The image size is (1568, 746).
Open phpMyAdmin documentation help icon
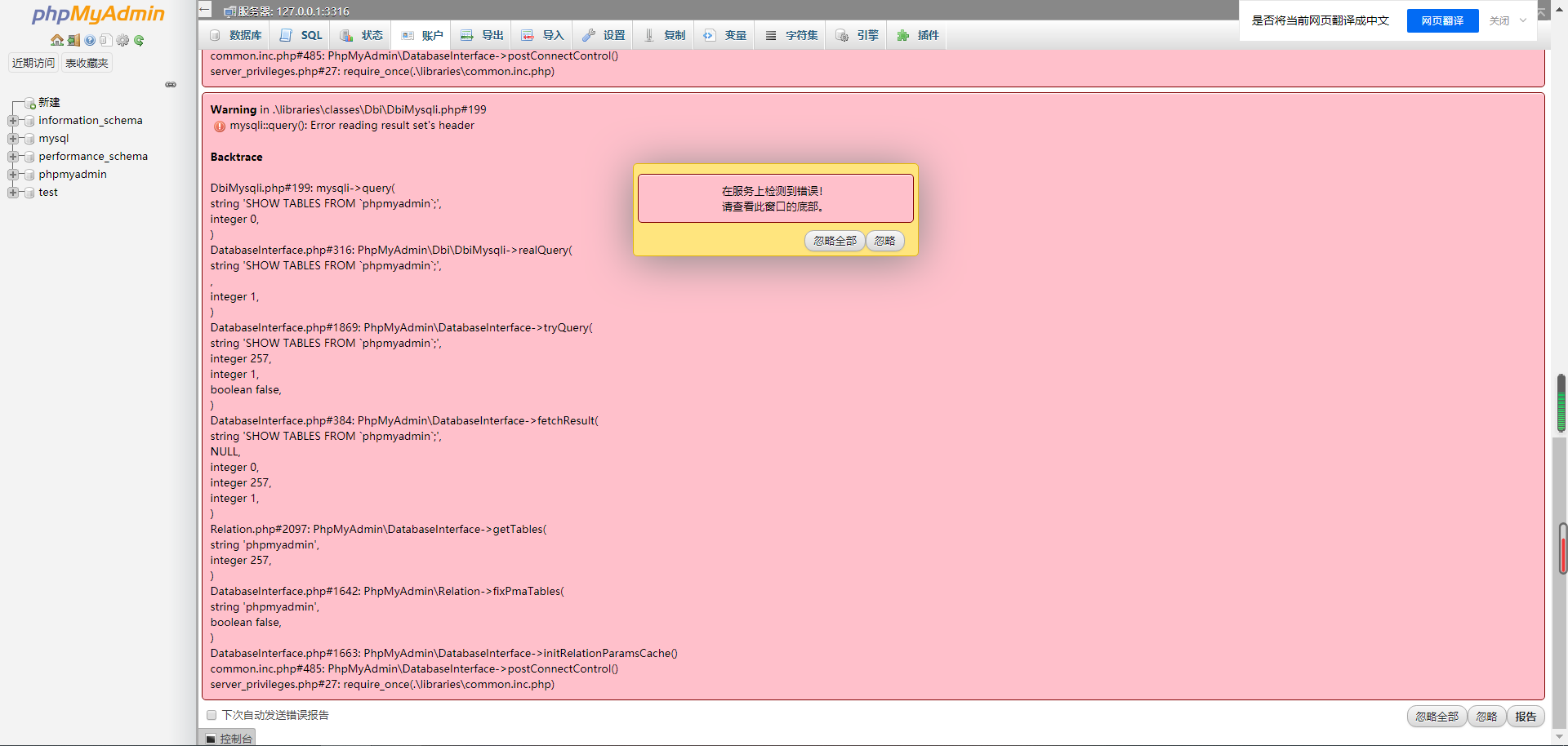pos(90,40)
